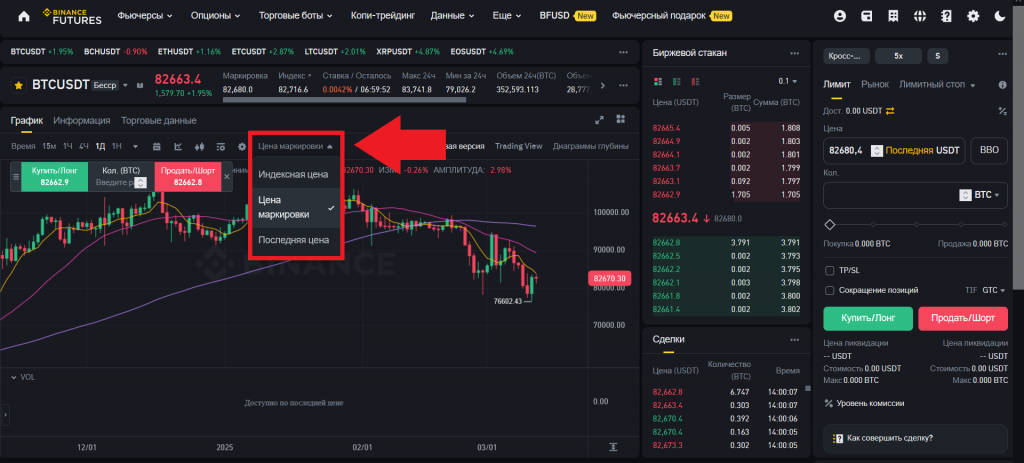1024x463 pixels.
Task: Open the Лимитный стоп order type dropdown
Action: pos(937,85)
